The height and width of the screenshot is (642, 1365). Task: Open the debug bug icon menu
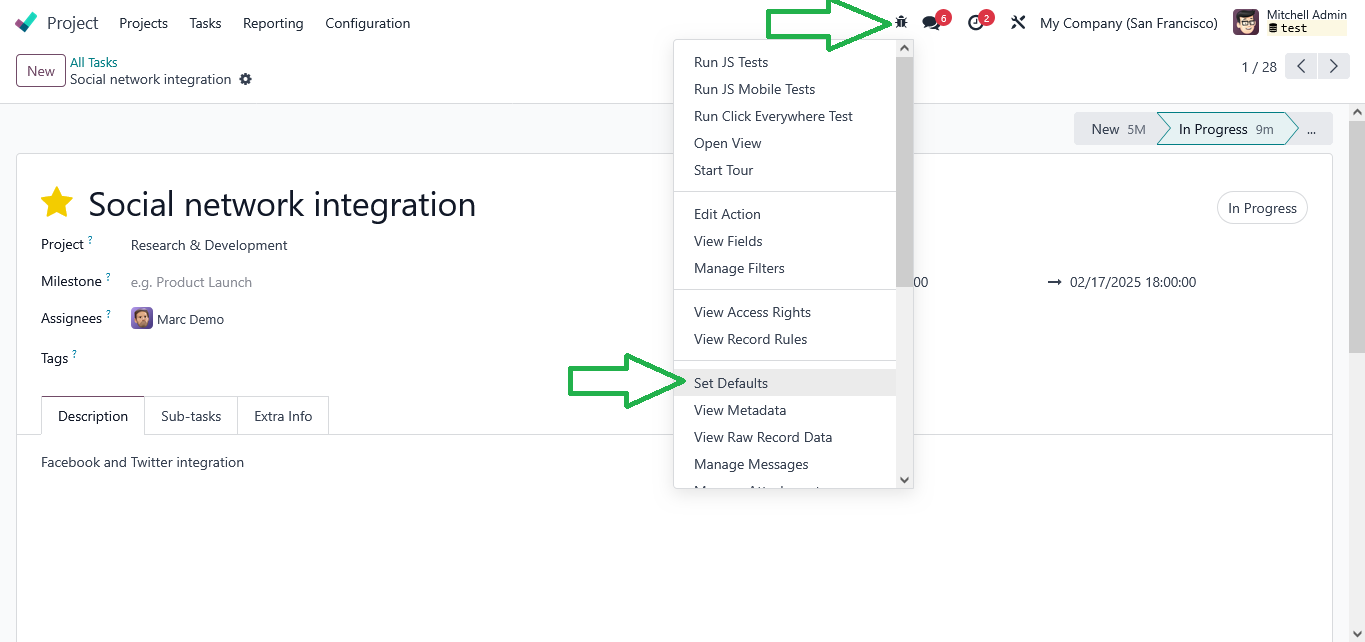(901, 22)
